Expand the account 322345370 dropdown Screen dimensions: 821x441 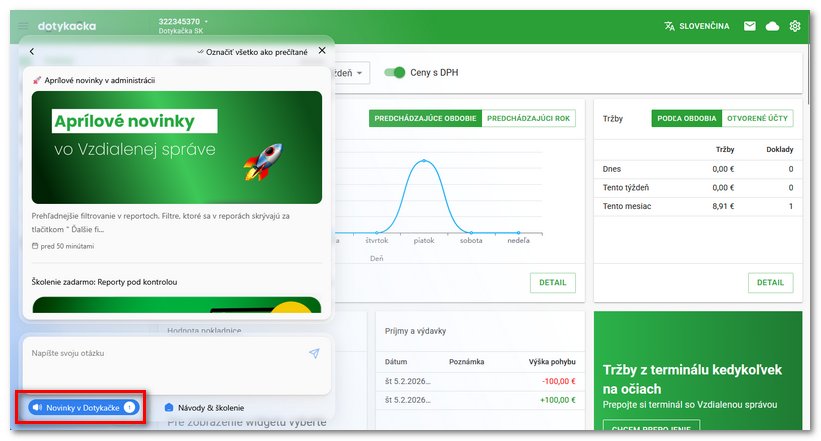(206, 20)
